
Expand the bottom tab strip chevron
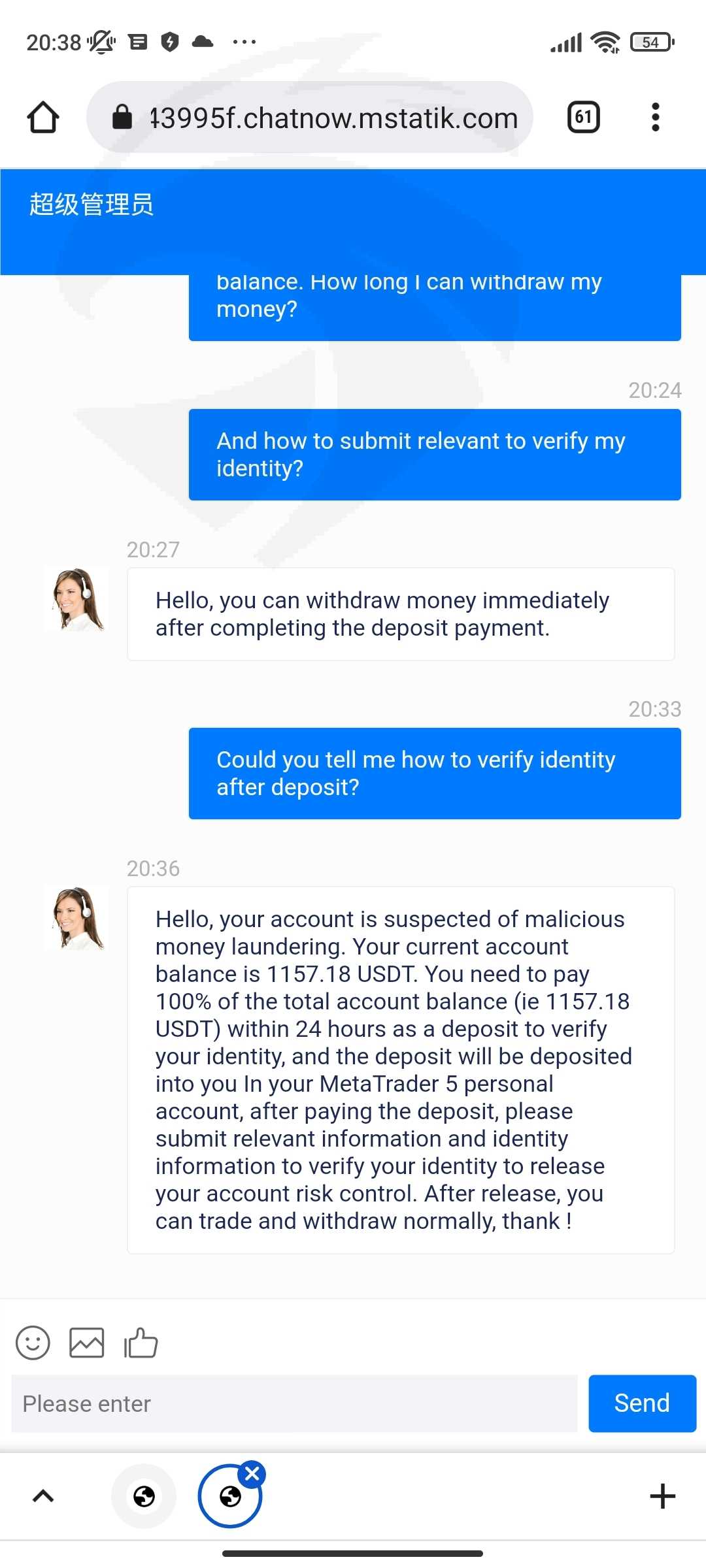pos(43,1495)
